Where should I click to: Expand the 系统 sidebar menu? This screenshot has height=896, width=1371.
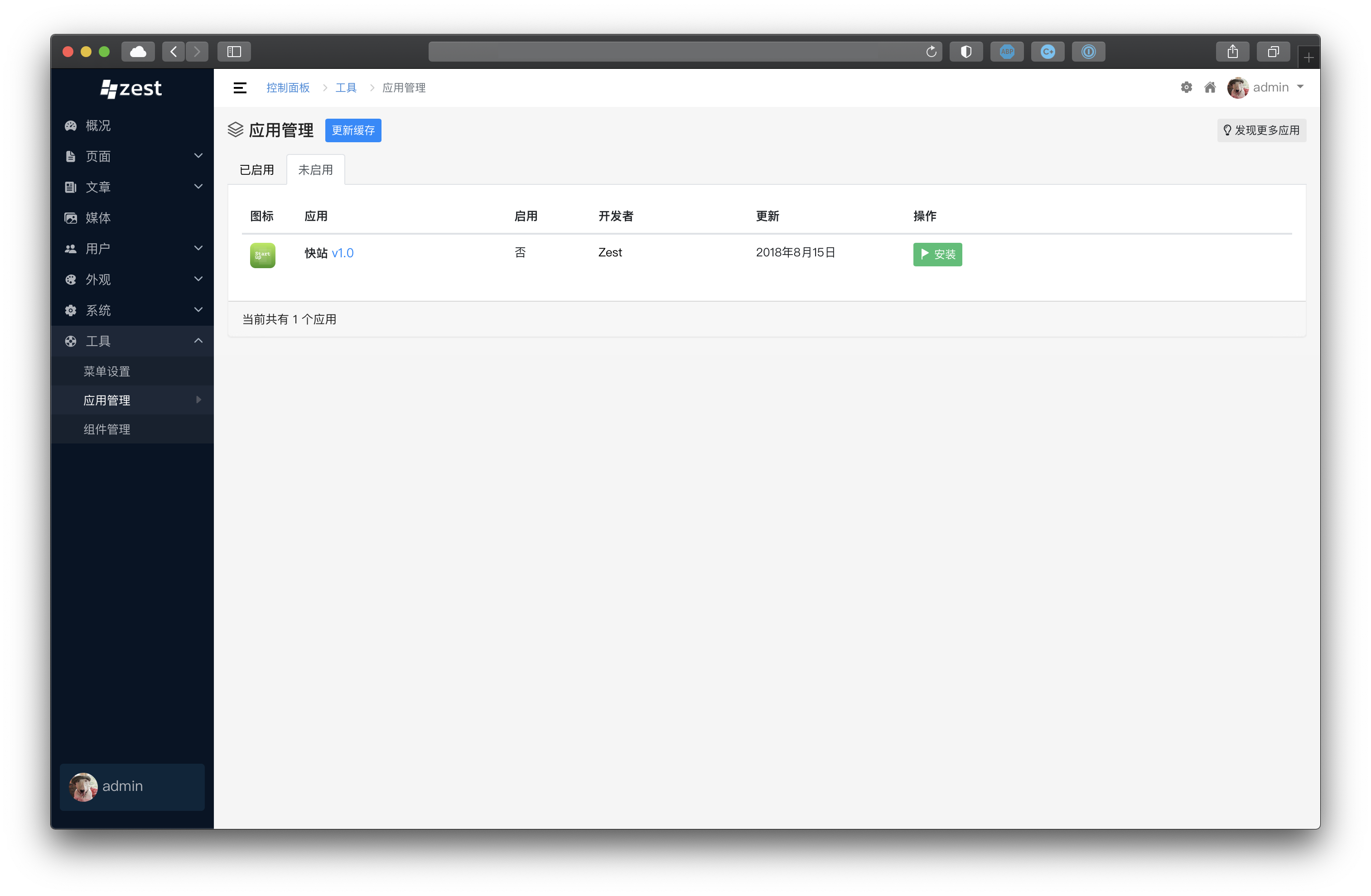coord(132,310)
